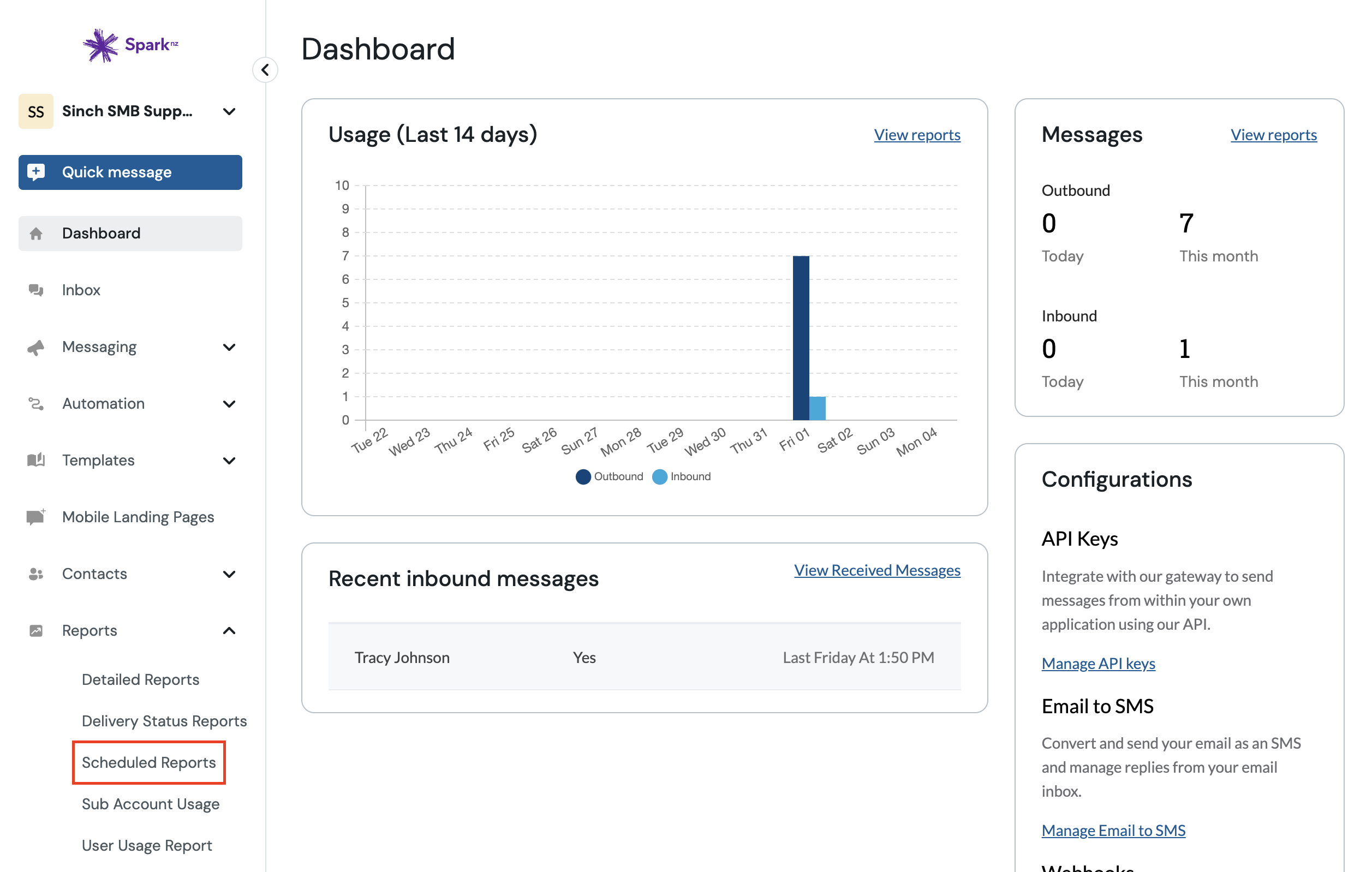Open Scheduled Reports
Screen dimensions: 1372x872
[x=148, y=763]
